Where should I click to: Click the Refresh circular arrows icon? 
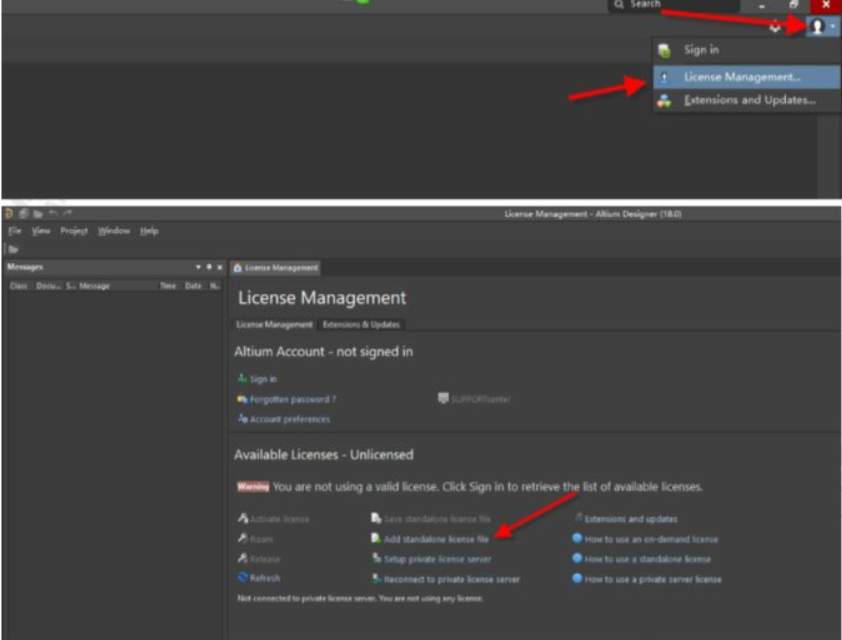coord(243,577)
